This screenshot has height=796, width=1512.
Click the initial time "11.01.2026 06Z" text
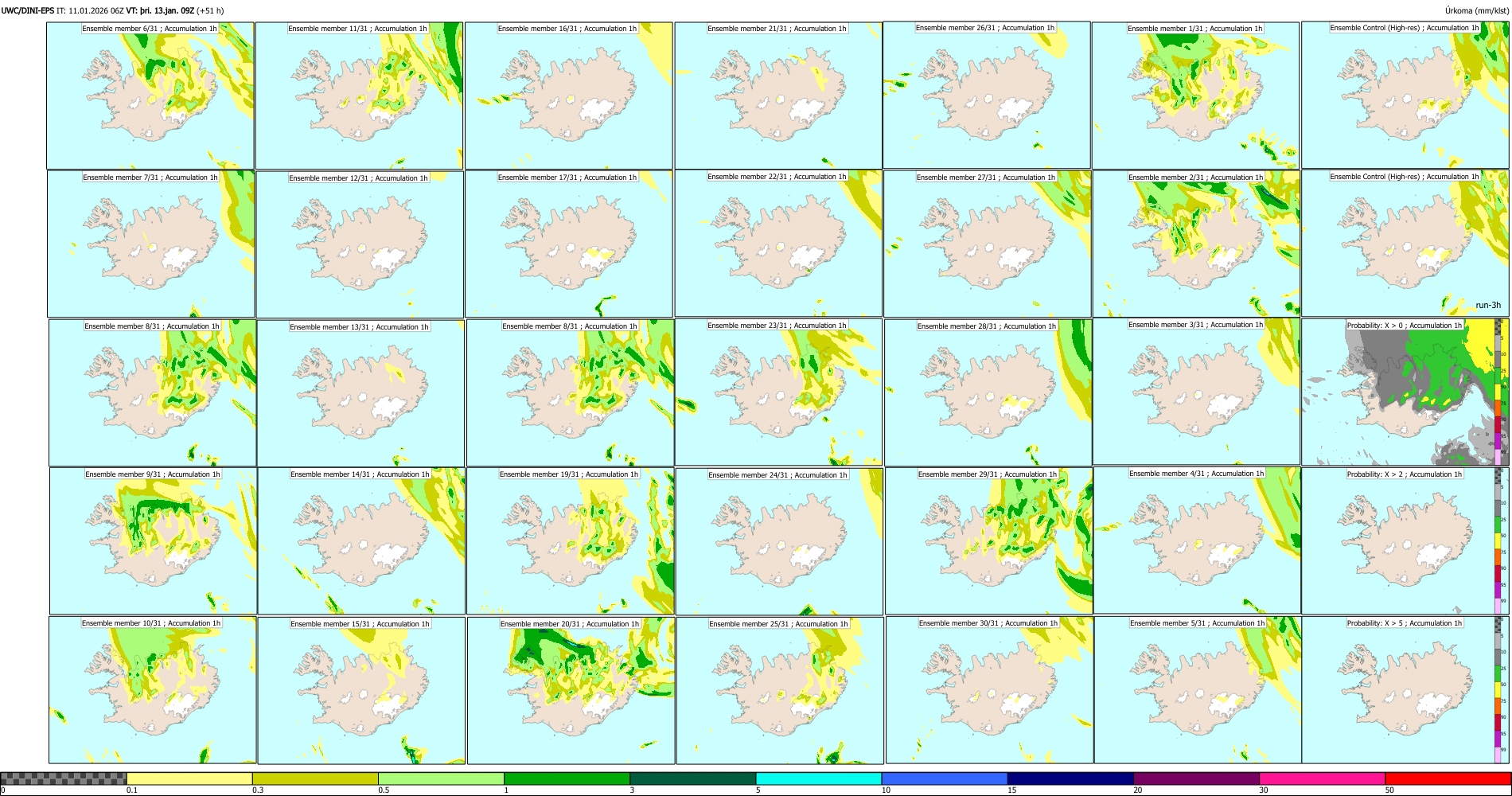(95, 10)
